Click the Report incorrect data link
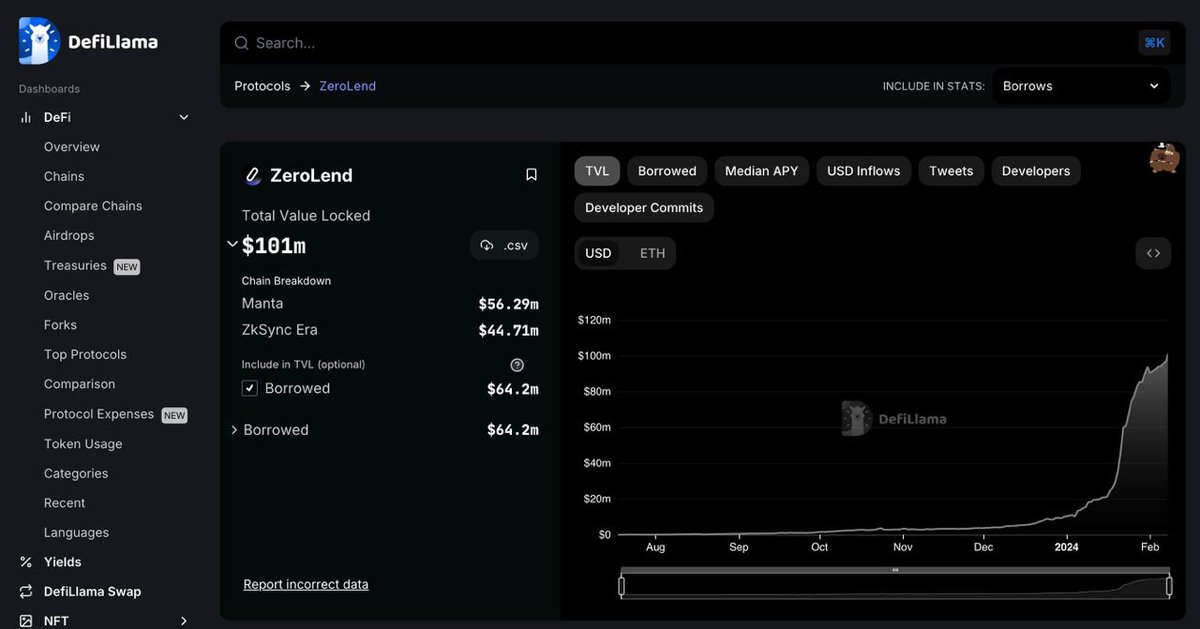This screenshot has width=1200, height=629. [306, 583]
